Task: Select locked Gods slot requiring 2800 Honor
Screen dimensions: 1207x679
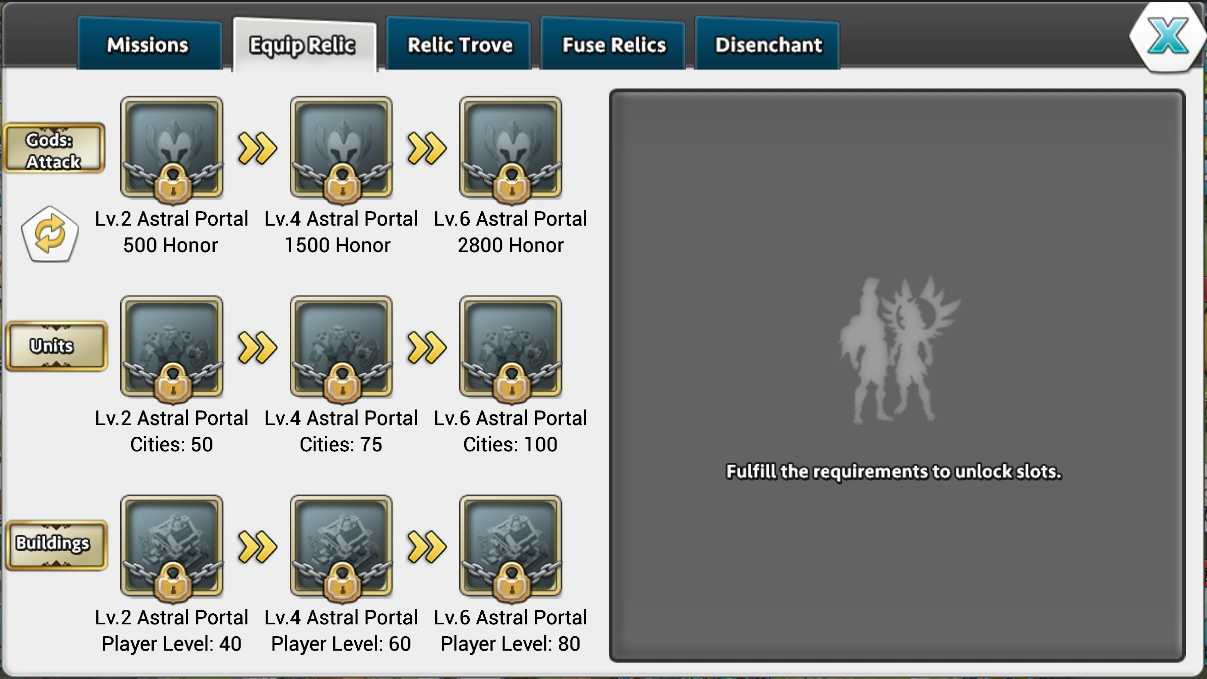Action: click(511, 148)
